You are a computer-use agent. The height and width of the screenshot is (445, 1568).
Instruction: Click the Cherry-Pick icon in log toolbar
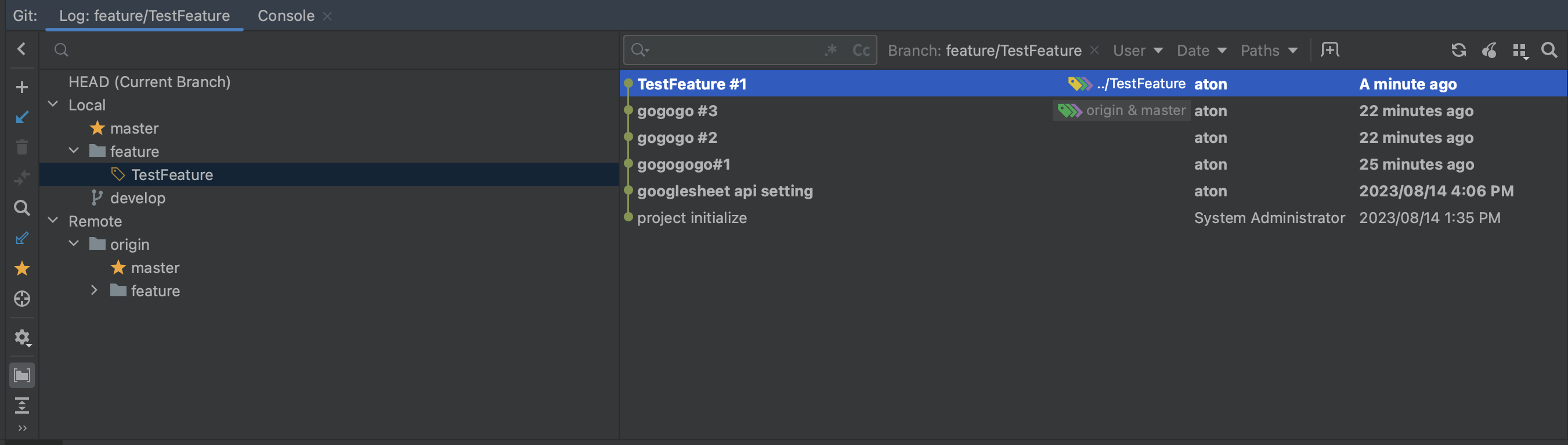1489,50
